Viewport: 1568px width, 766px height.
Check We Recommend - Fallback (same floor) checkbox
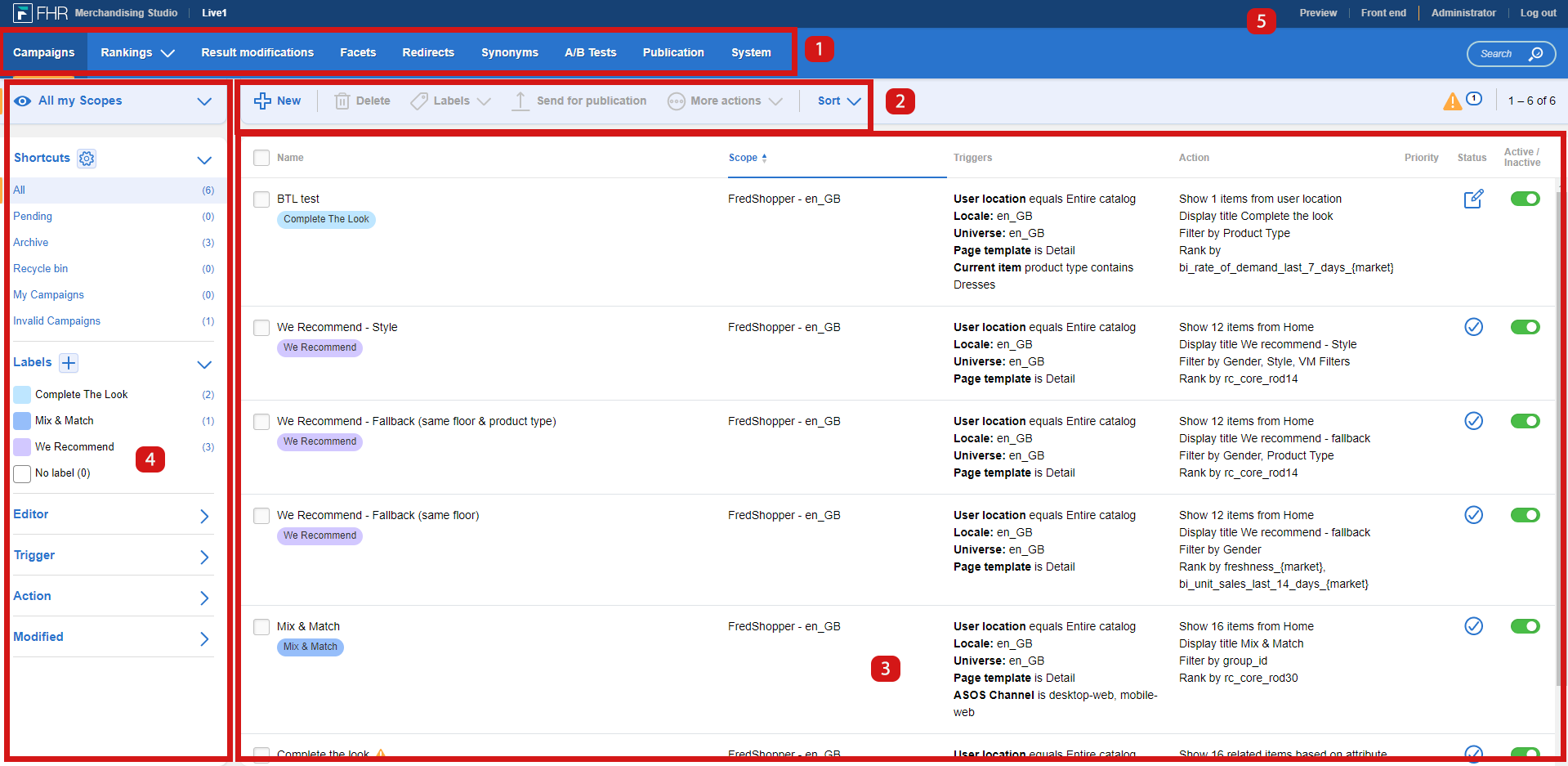tap(261, 516)
